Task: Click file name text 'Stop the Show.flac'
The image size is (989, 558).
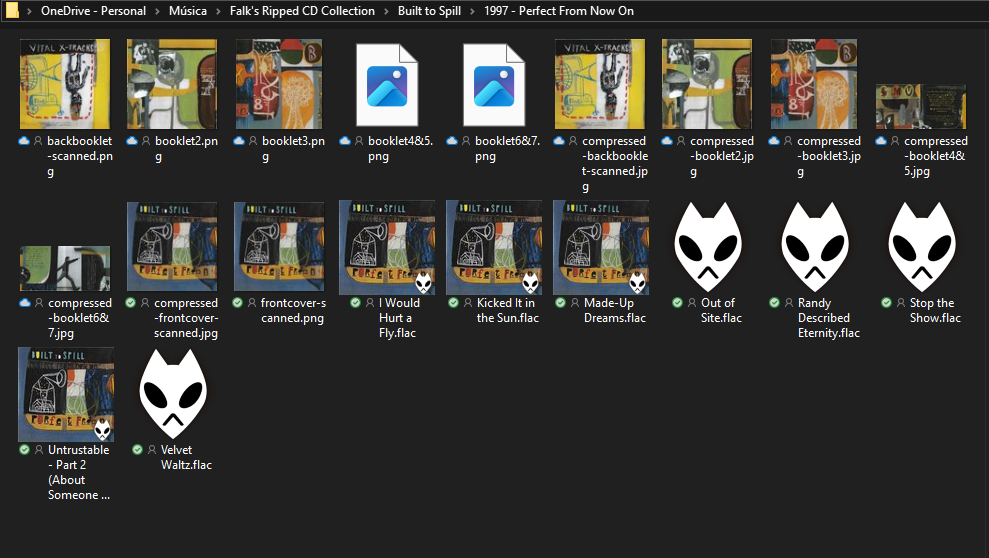Action: [935, 310]
